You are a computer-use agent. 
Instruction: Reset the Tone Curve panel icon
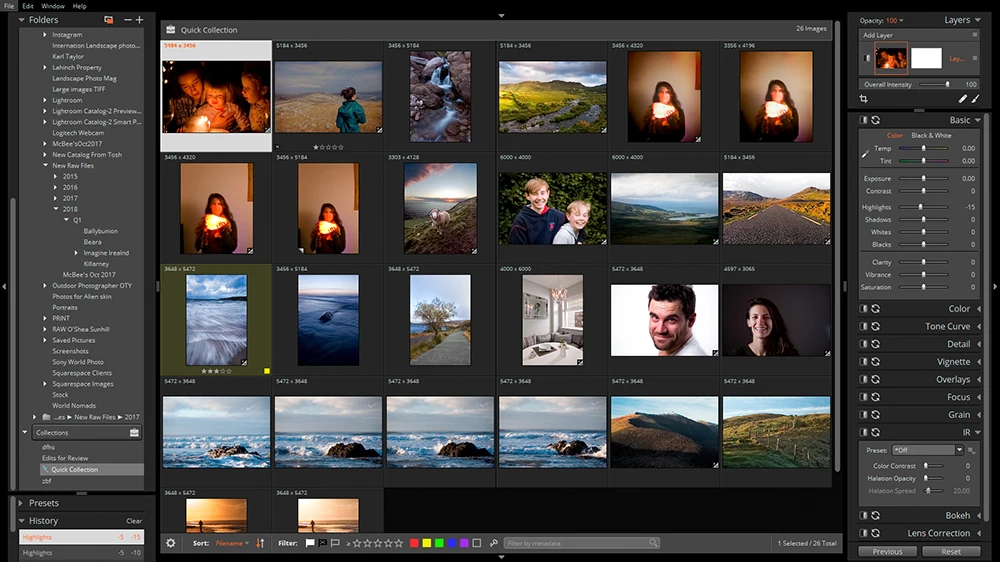[x=876, y=326]
